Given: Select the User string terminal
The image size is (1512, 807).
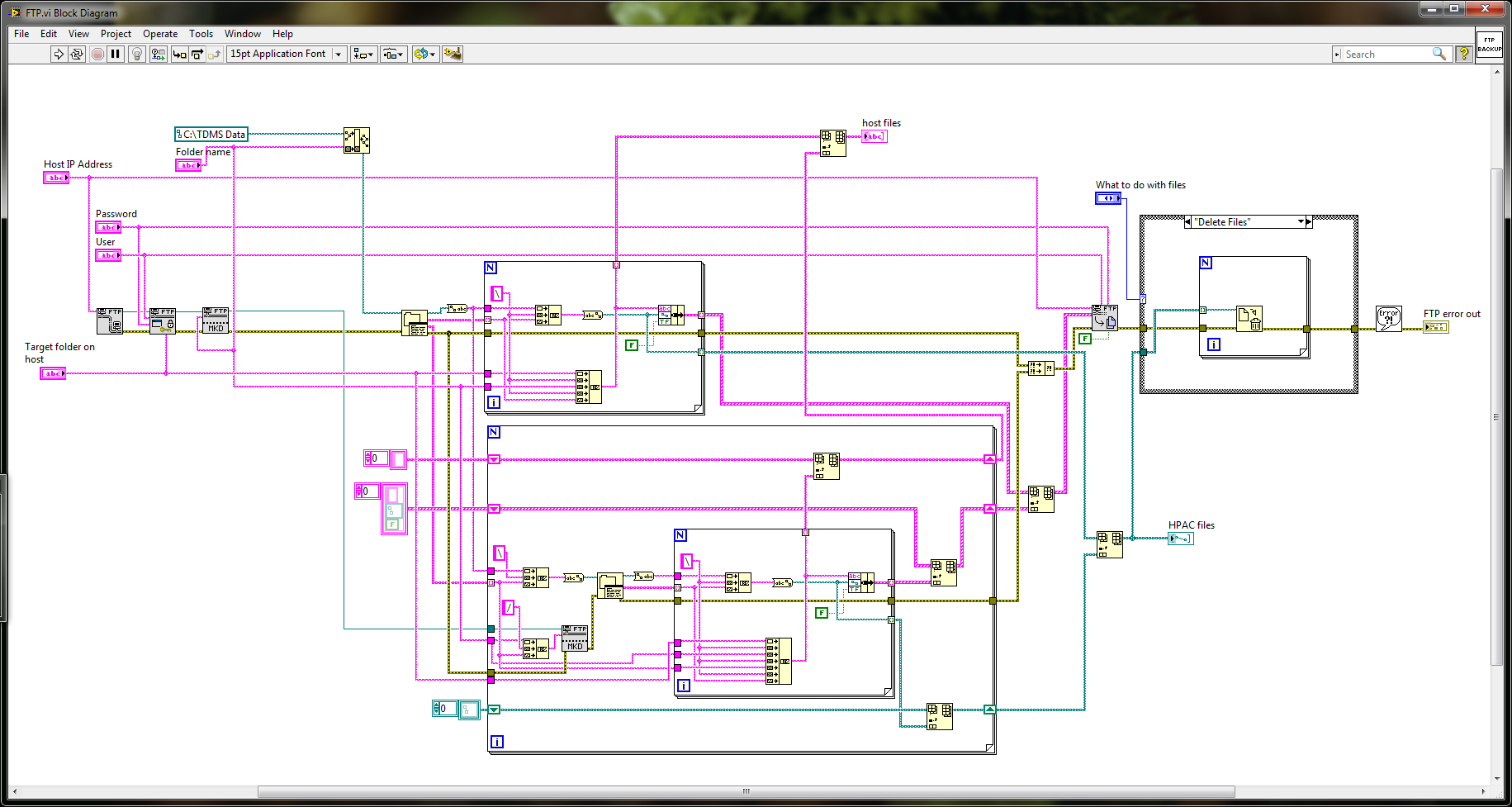Looking at the screenshot, I should [x=108, y=255].
